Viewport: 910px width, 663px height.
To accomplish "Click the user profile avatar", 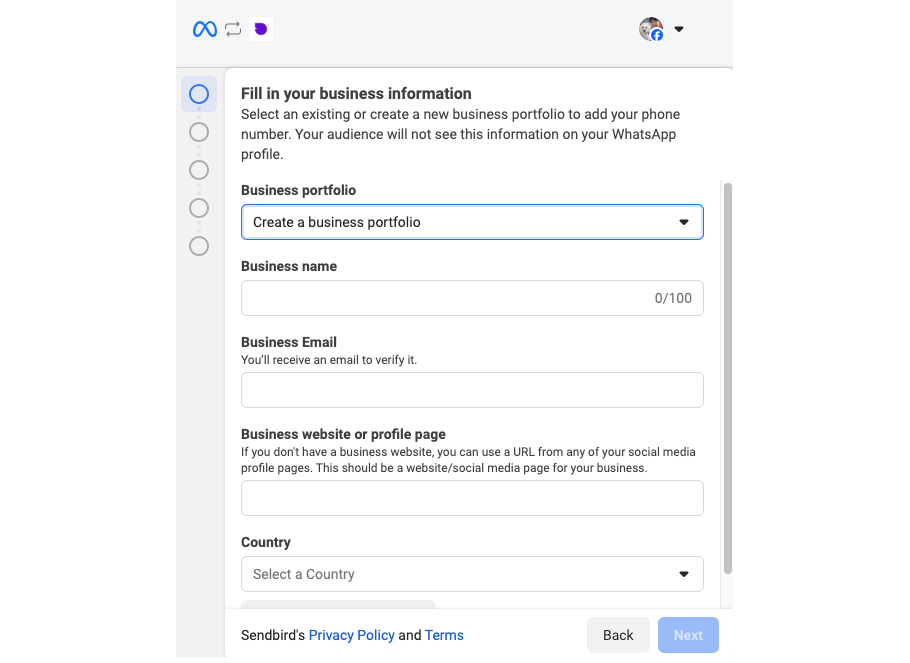I will (651, 29).
